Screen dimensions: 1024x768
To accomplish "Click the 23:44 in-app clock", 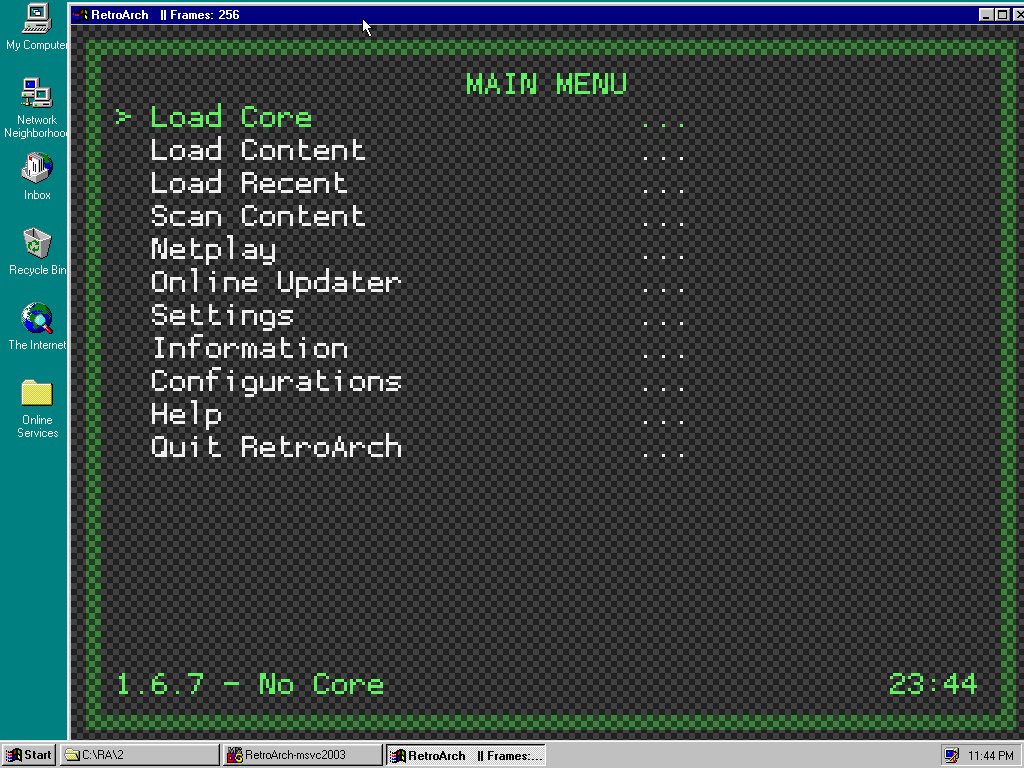I will 933,684.
